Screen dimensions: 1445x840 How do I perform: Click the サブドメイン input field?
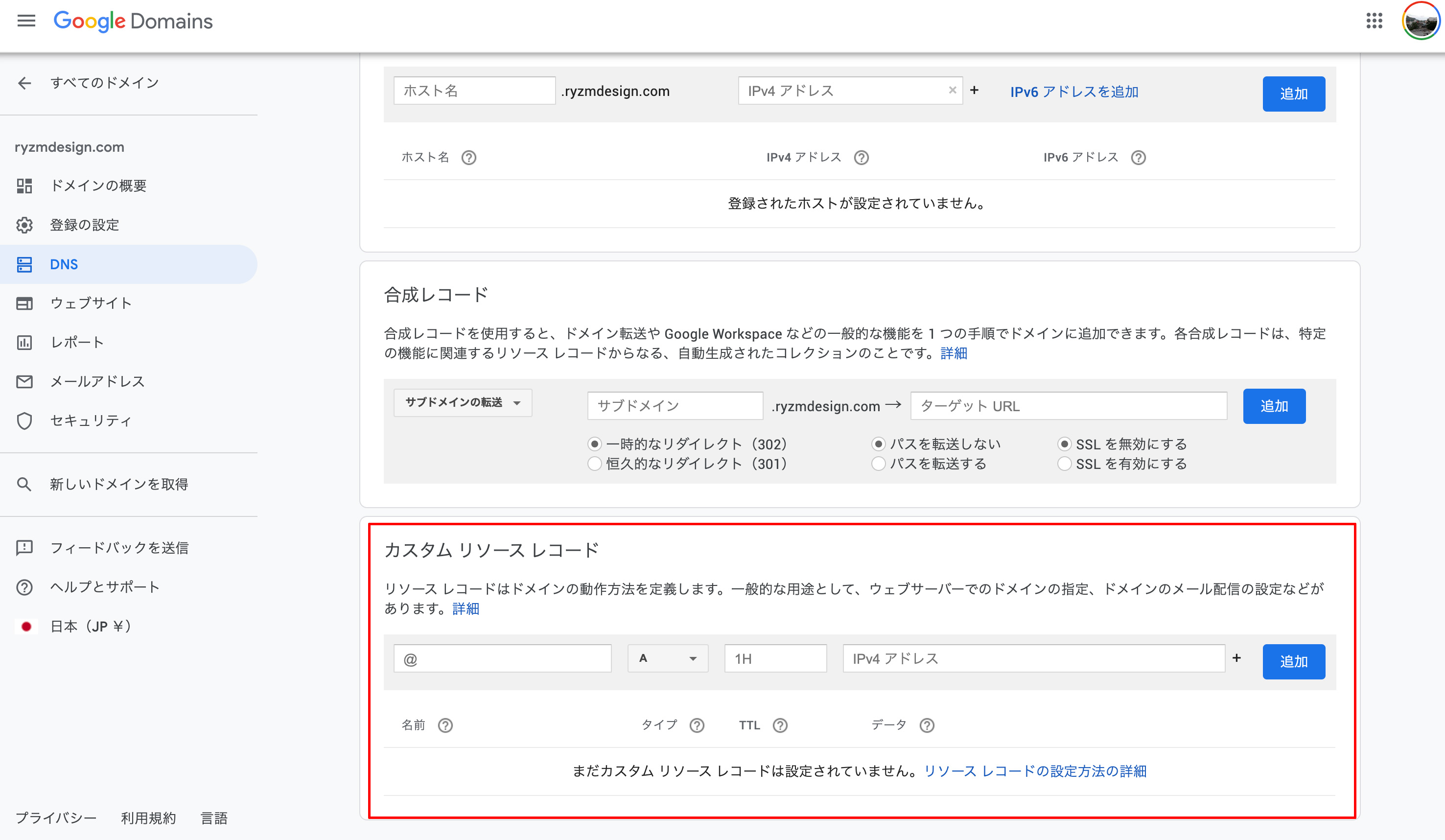675,406
